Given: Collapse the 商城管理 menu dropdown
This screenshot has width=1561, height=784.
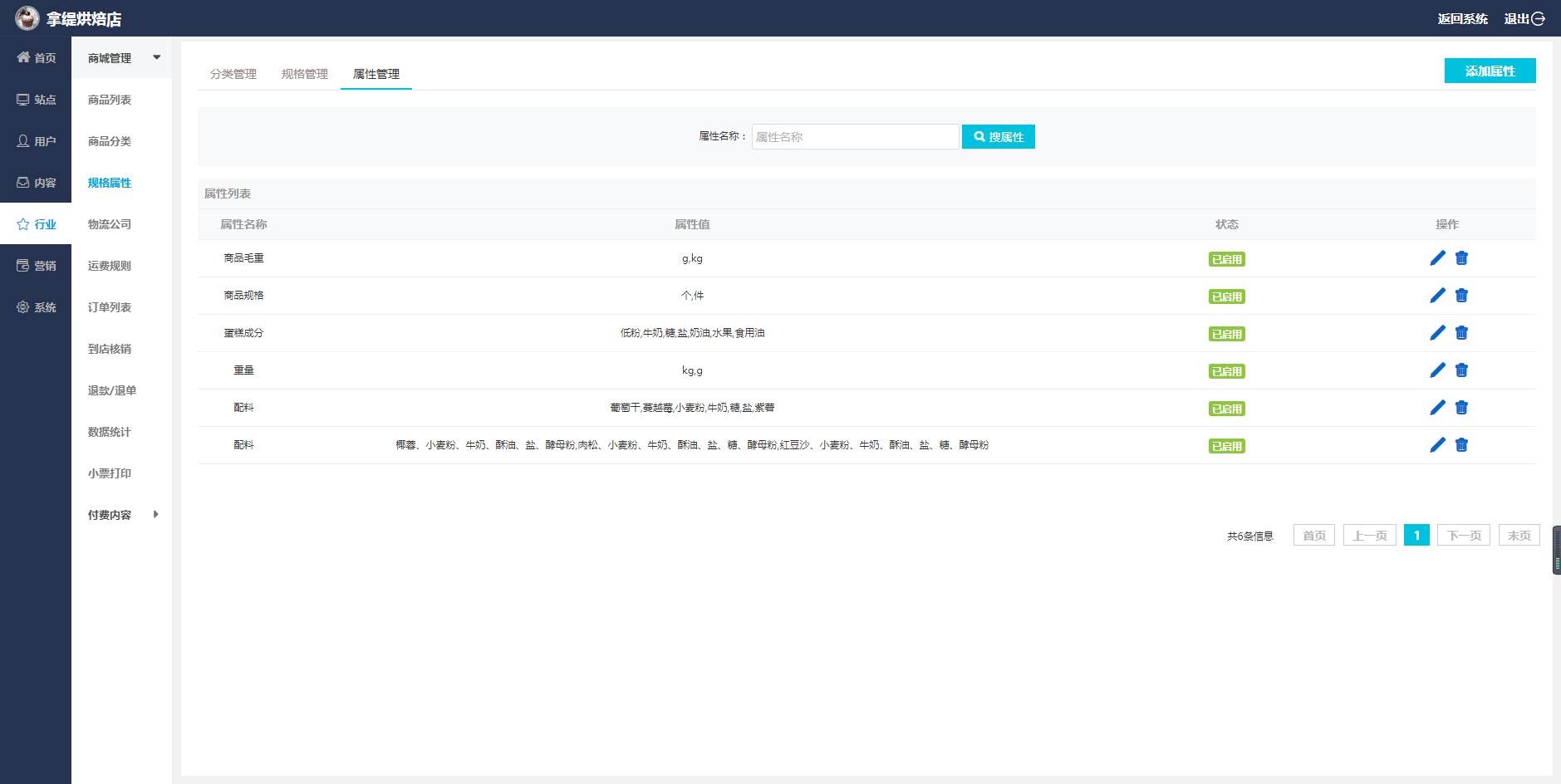Looking at the screenshot, I should point(156,57).
